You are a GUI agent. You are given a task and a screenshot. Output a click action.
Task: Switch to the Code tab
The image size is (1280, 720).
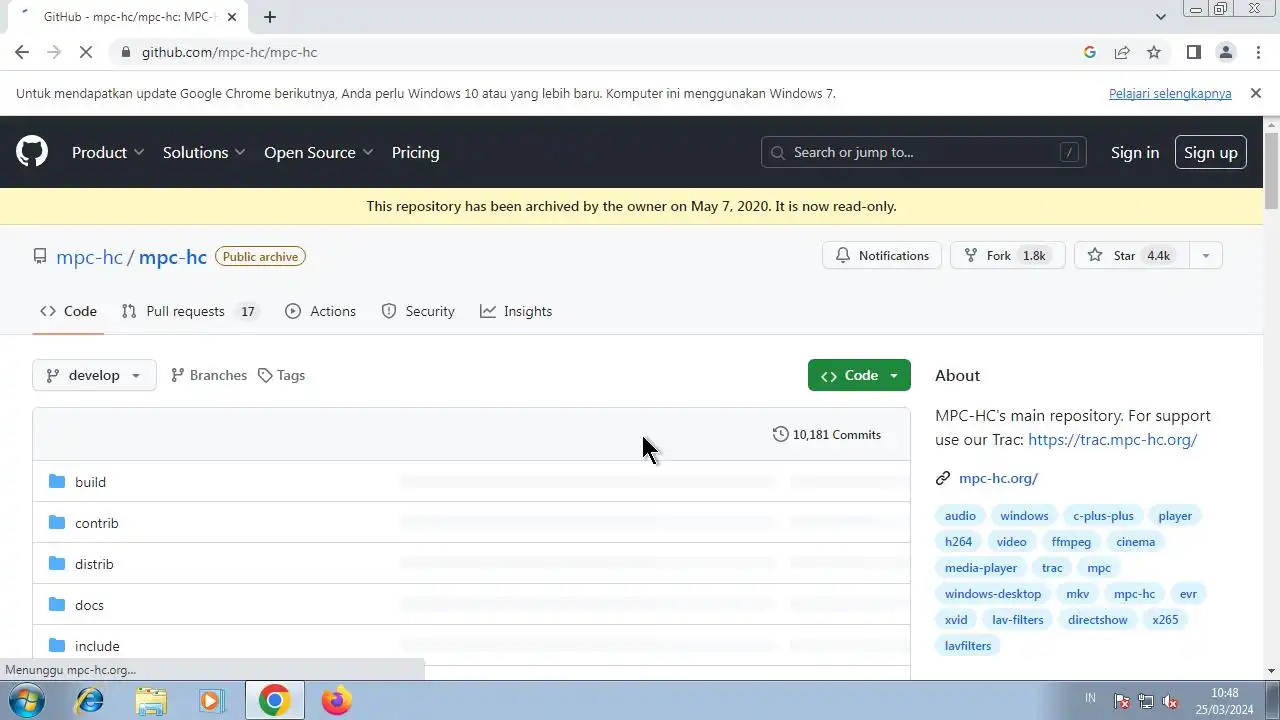click(68, 311)
